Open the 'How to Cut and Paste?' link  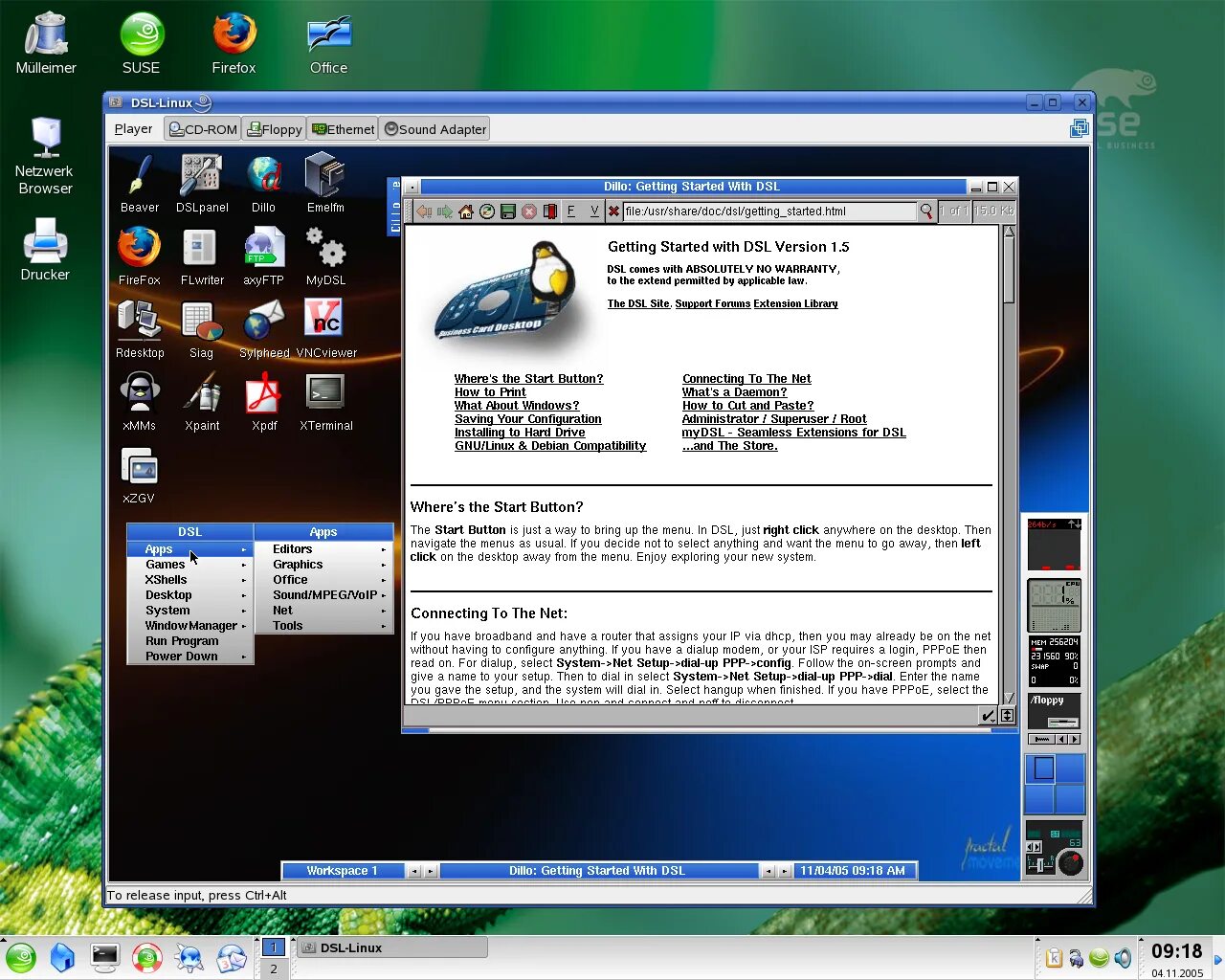click(747, 406)
